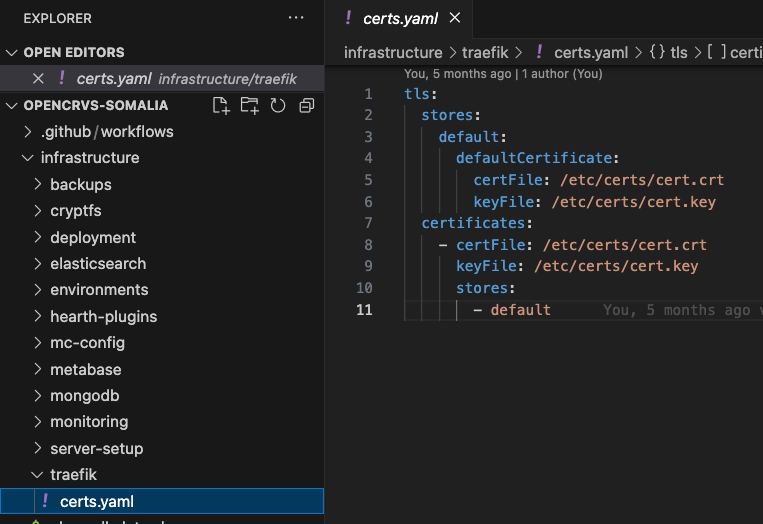Refresh the Explorer file tree

(278, 106)
